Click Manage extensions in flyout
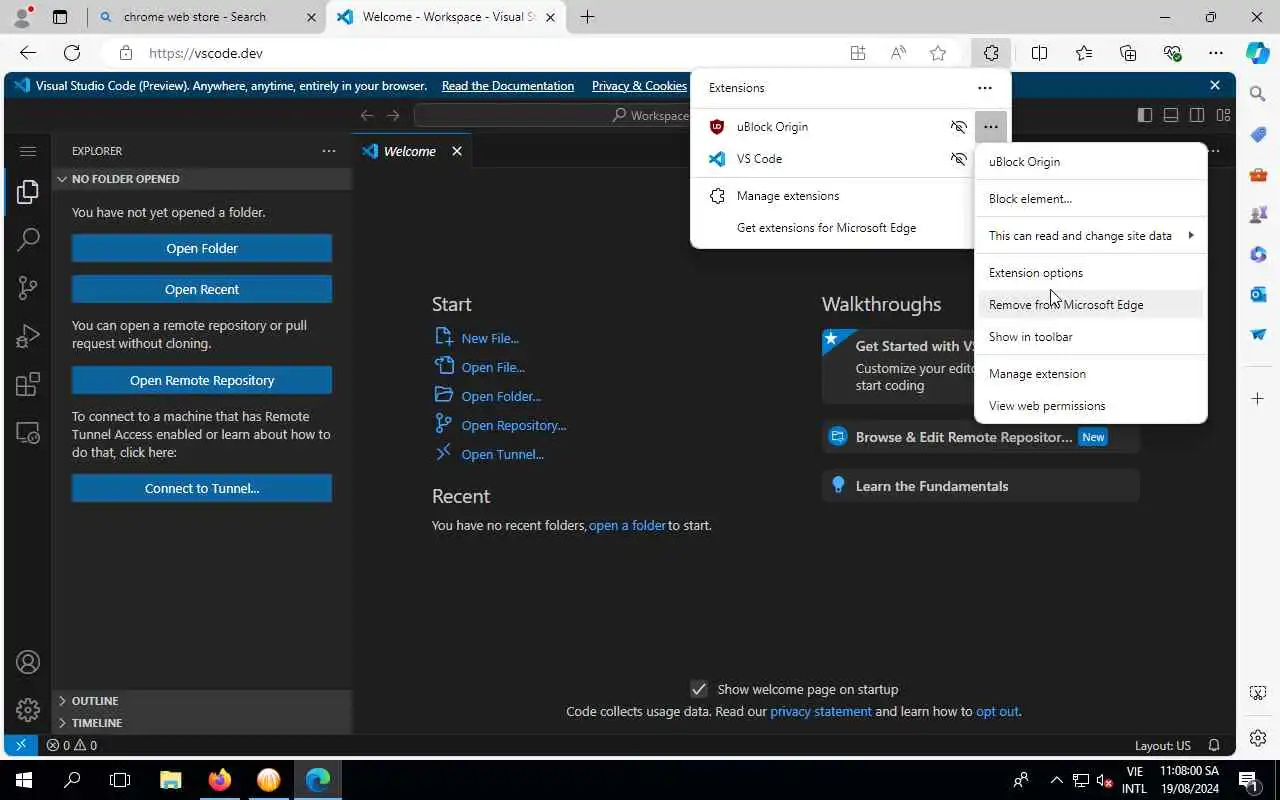Viewport: 1280px width, 800px height. (830, 196)
